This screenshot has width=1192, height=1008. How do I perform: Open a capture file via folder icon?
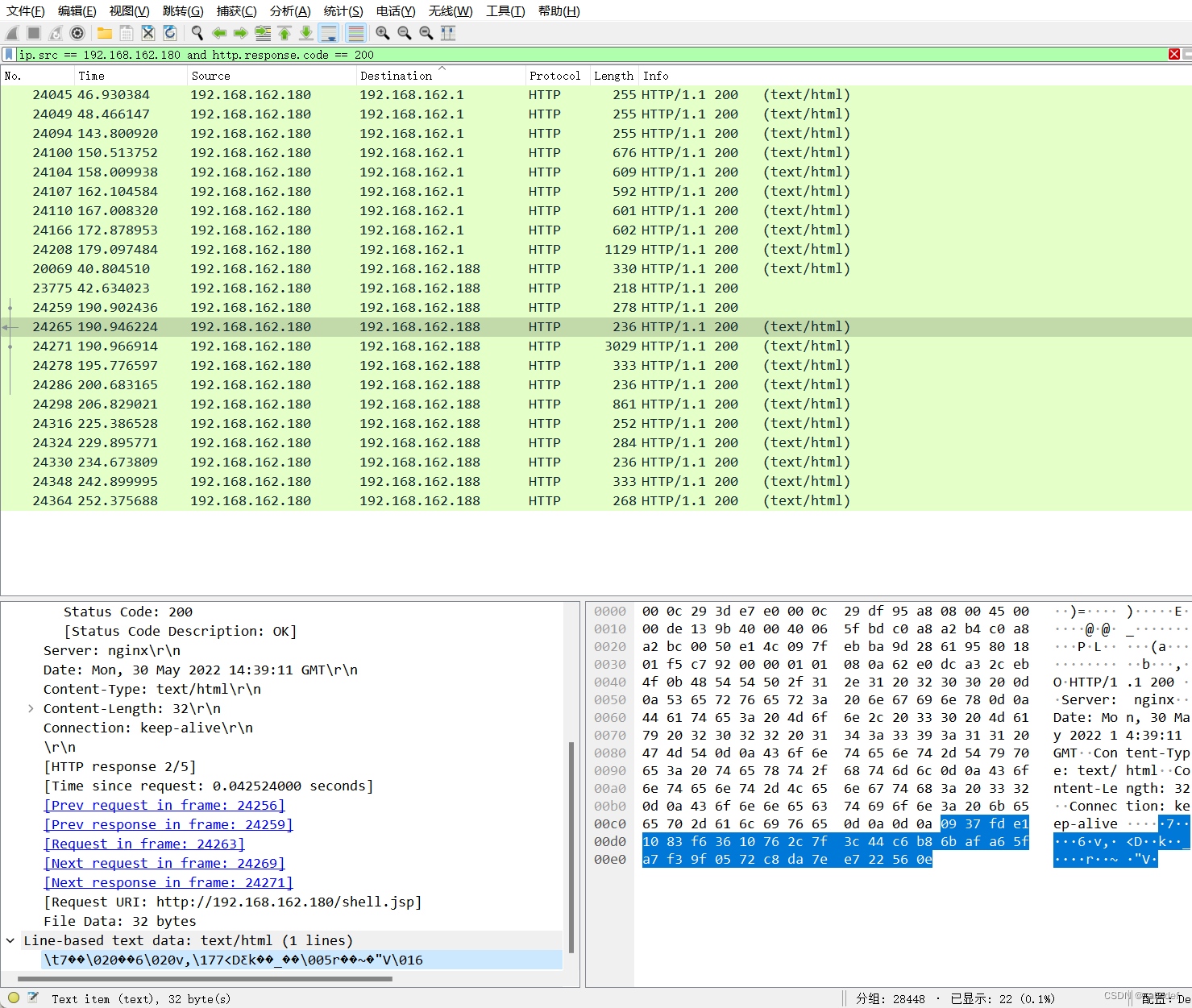(105, 33)
